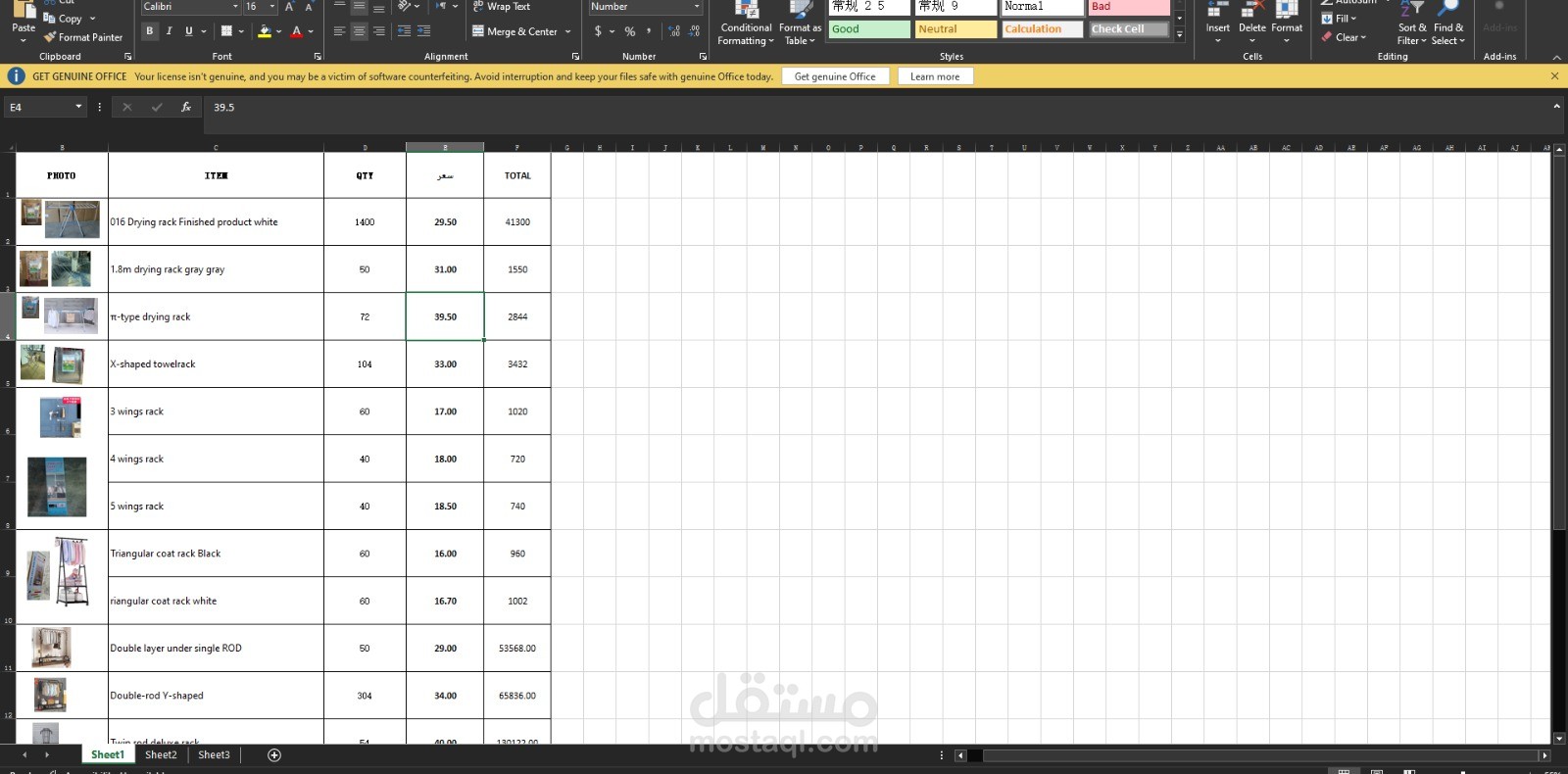Apply the Neutral cell style
The height and width of the screenshot is (774, 1568).
955,29
